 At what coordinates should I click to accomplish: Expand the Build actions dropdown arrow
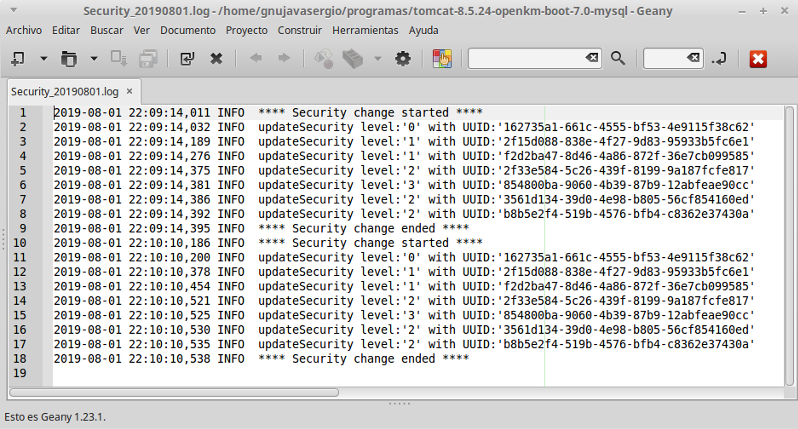377,59
